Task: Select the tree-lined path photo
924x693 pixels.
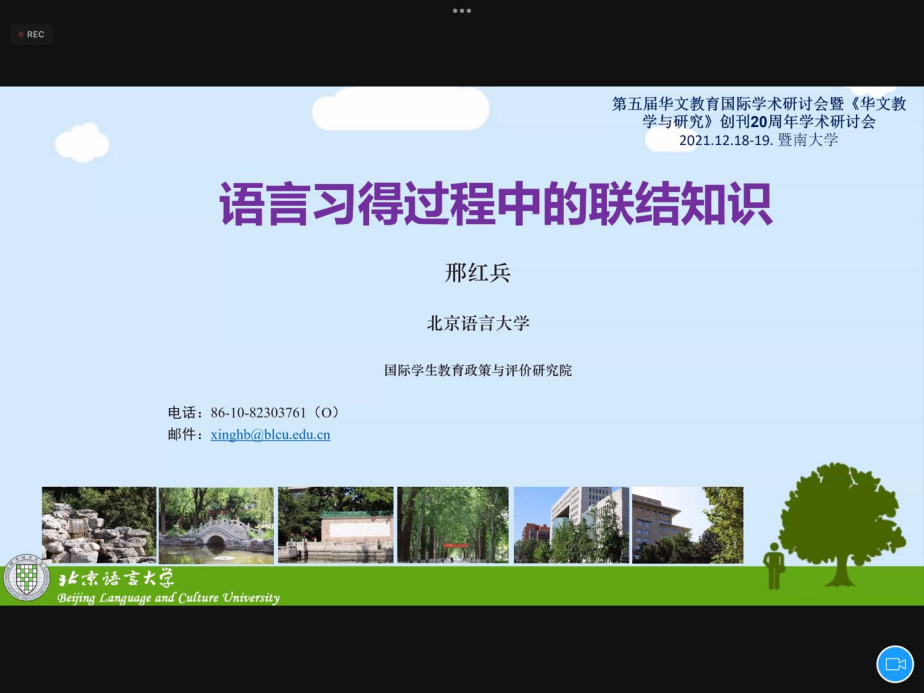Action: 453,525
